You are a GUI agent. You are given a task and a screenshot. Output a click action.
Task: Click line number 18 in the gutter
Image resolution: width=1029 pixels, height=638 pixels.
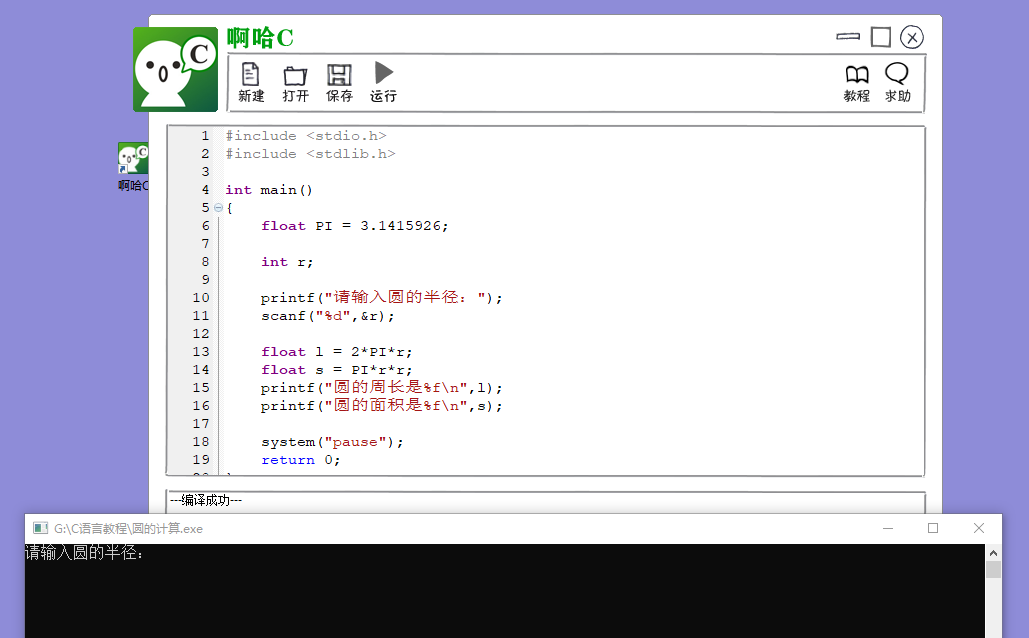click(x=201, y=442)
